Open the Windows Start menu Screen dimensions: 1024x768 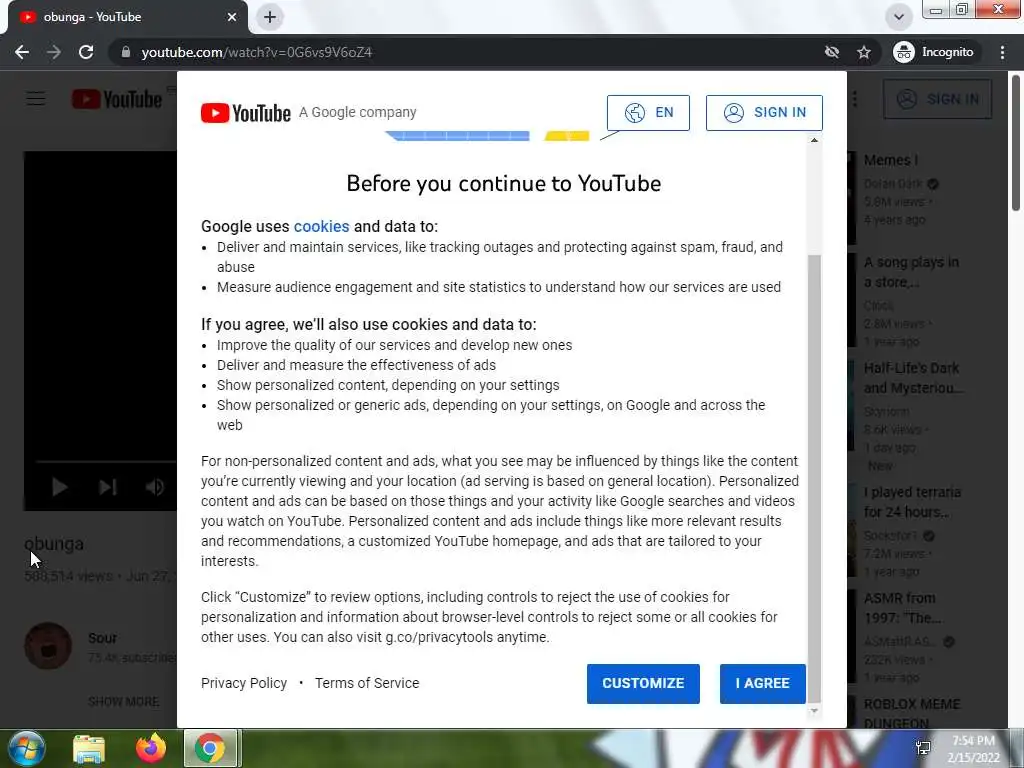(26, 748)
